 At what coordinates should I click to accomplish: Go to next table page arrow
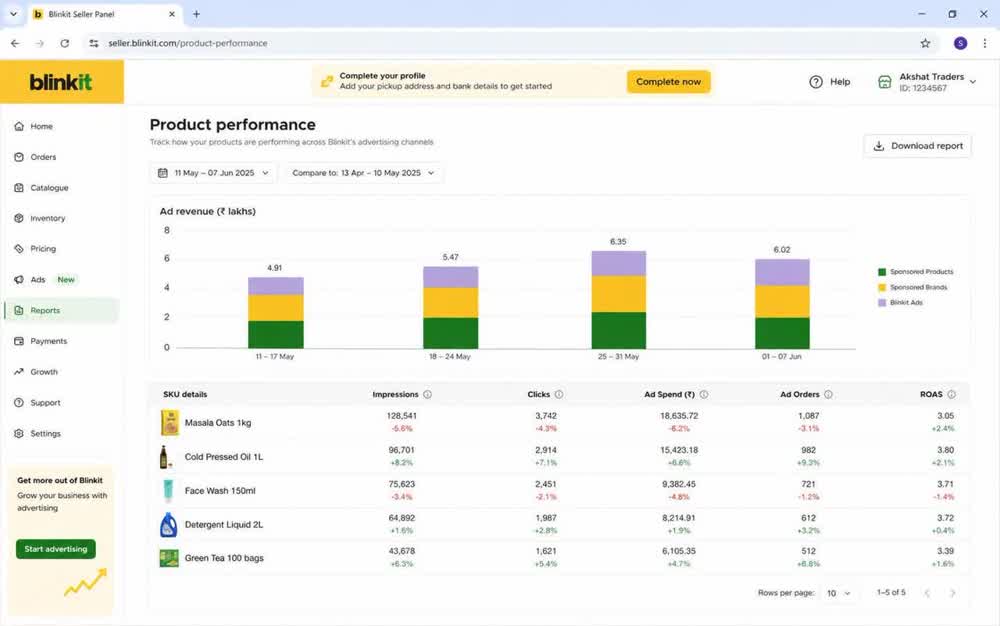pyautogui.click(x=953, y=593)
